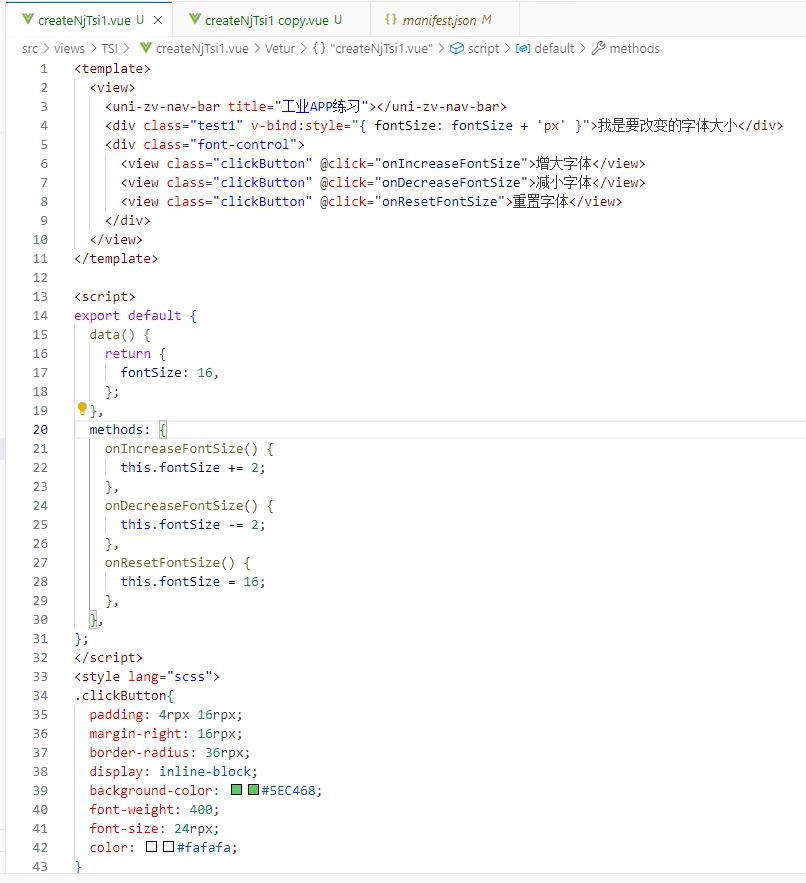Click 'margin-right: 16rpx;' declaration
The width and height of the screenshot is (806, 883).
(166, 734)
